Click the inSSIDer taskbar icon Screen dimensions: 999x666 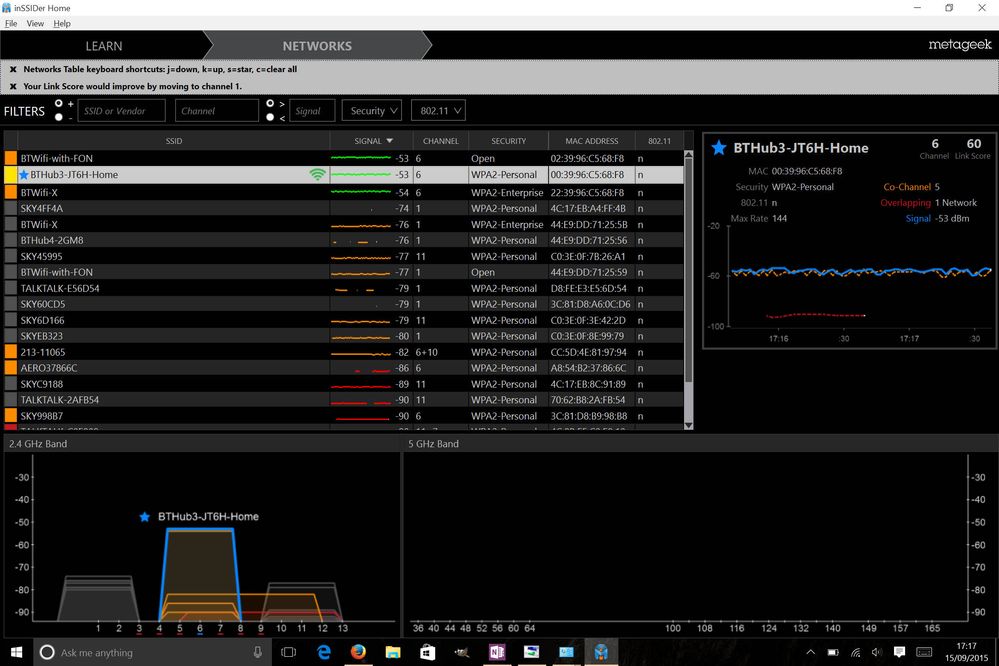[601, 652]
